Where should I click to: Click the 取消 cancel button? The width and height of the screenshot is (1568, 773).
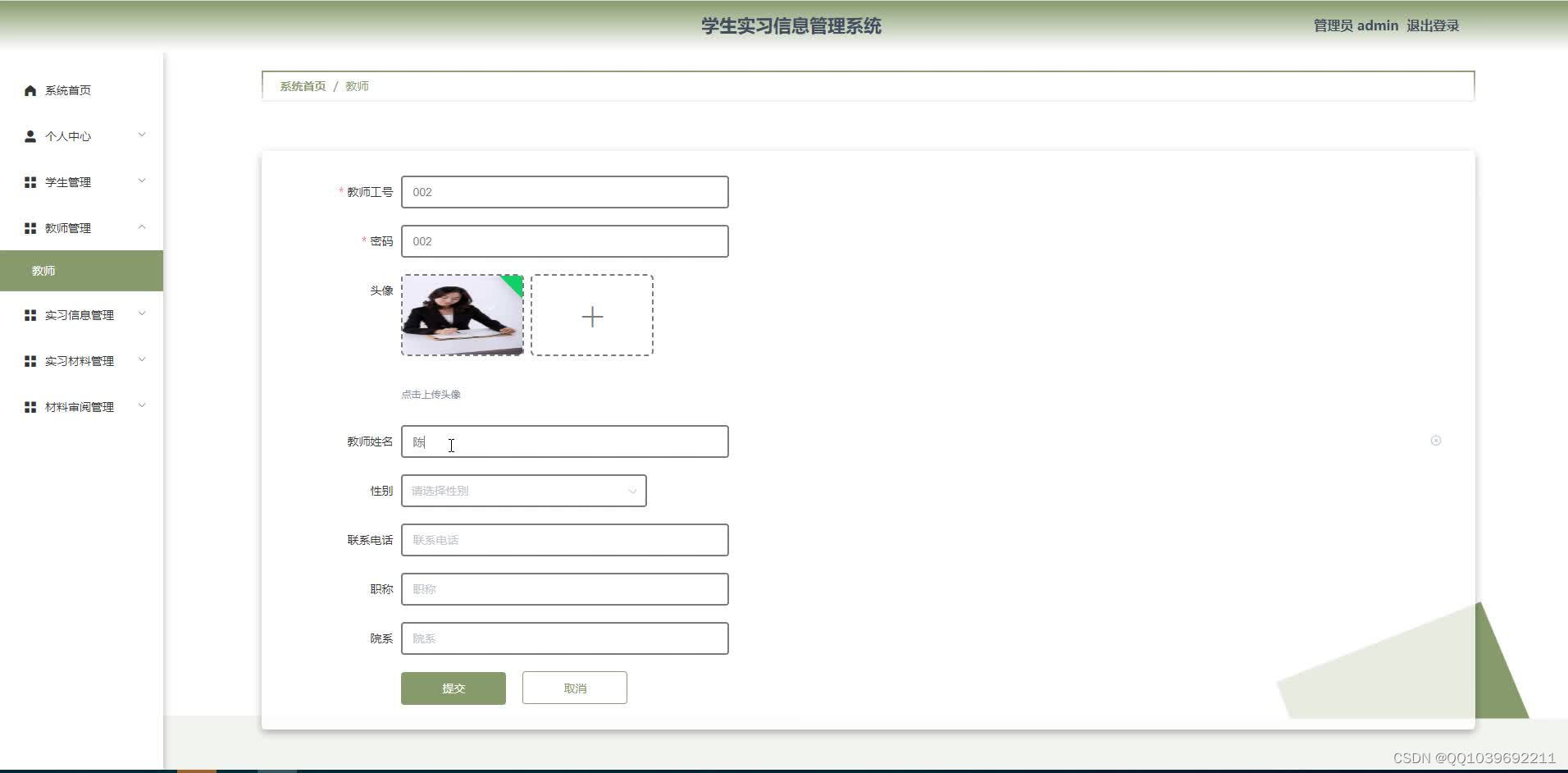point(575,688)
